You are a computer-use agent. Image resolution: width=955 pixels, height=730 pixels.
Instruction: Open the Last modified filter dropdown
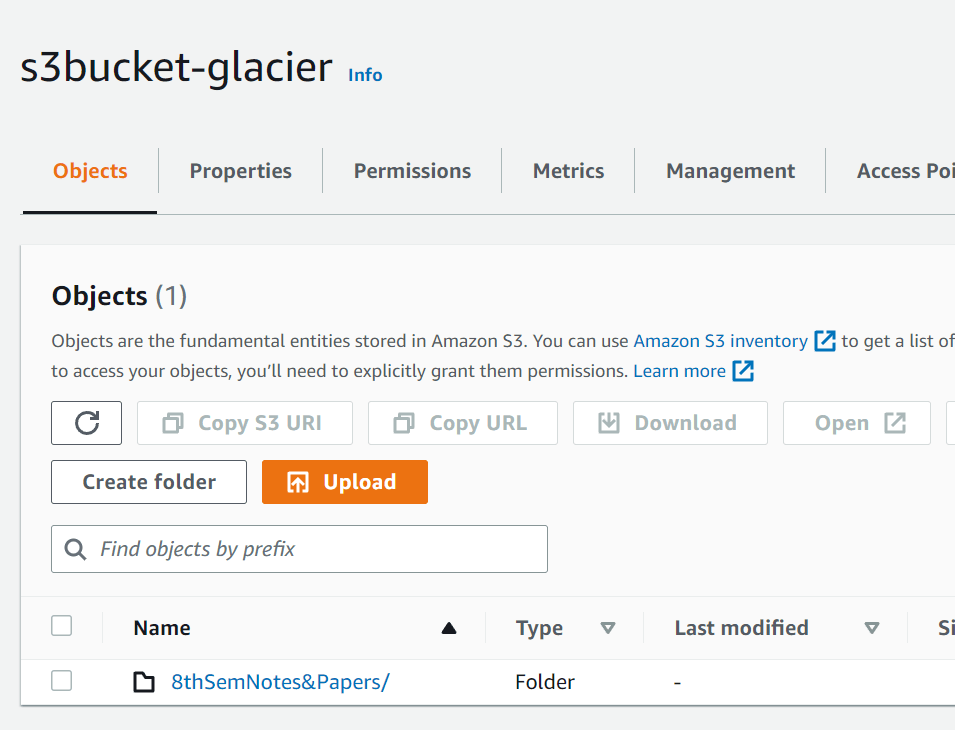pos(872,628)
